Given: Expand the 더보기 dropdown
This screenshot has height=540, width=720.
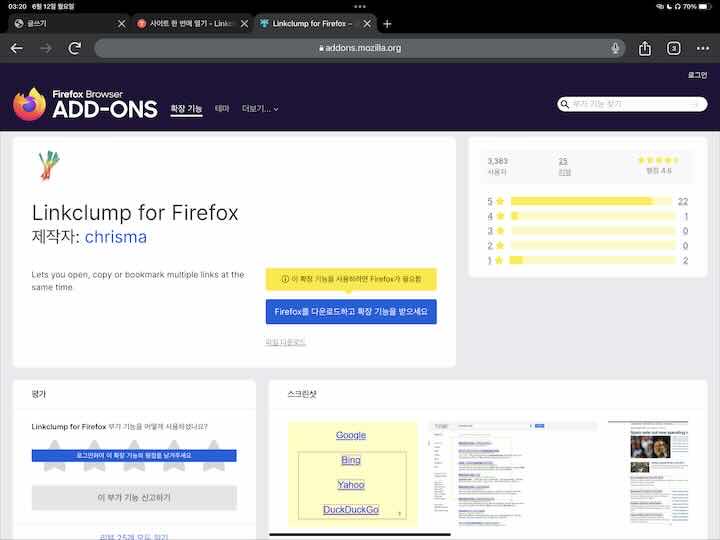Looking at the screenshot, I should click(260, 109).
